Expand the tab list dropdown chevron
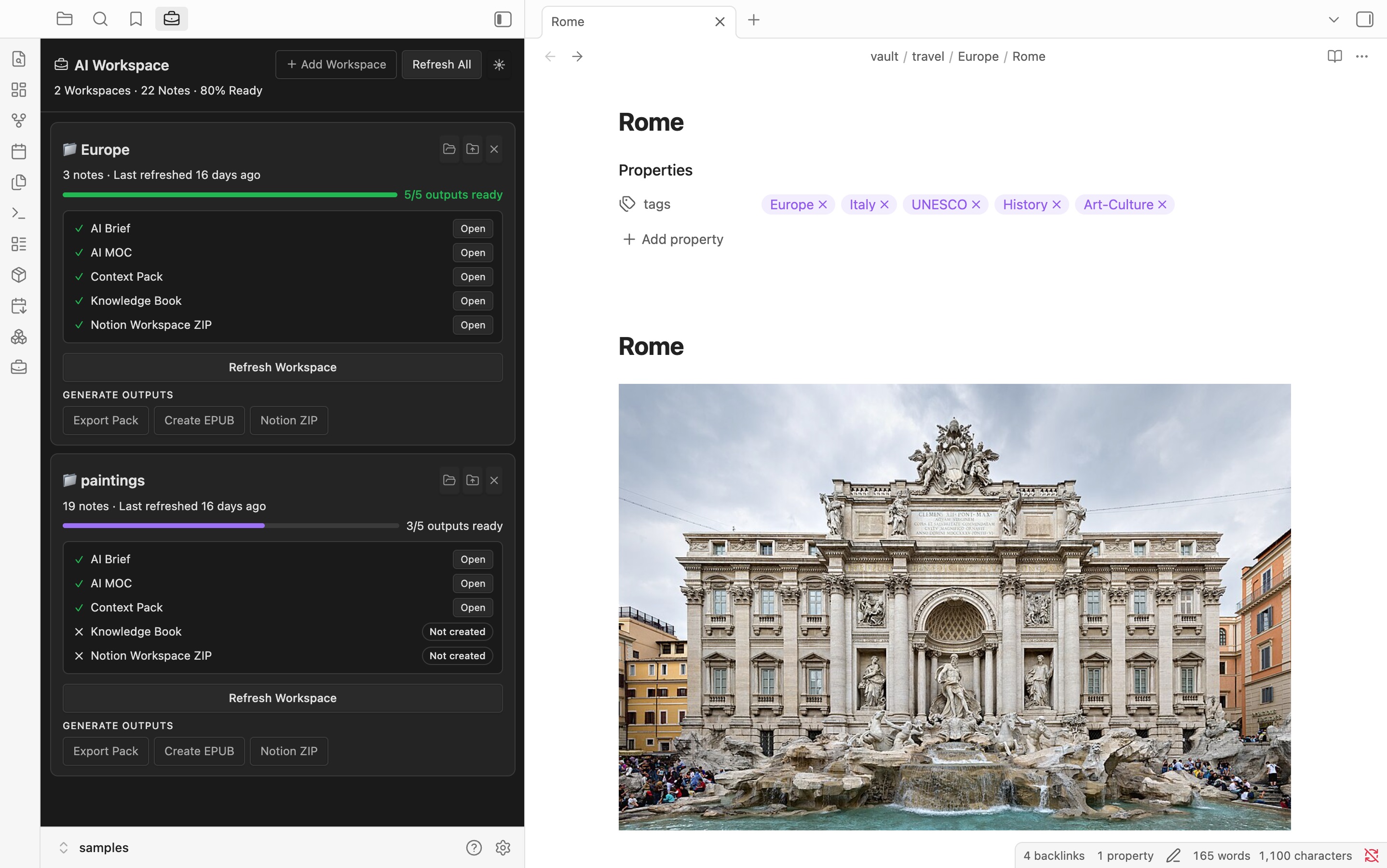Image resolution: width=1387 pixels, height=868 pixels. pyautogui.click(x=1333, y=20)
